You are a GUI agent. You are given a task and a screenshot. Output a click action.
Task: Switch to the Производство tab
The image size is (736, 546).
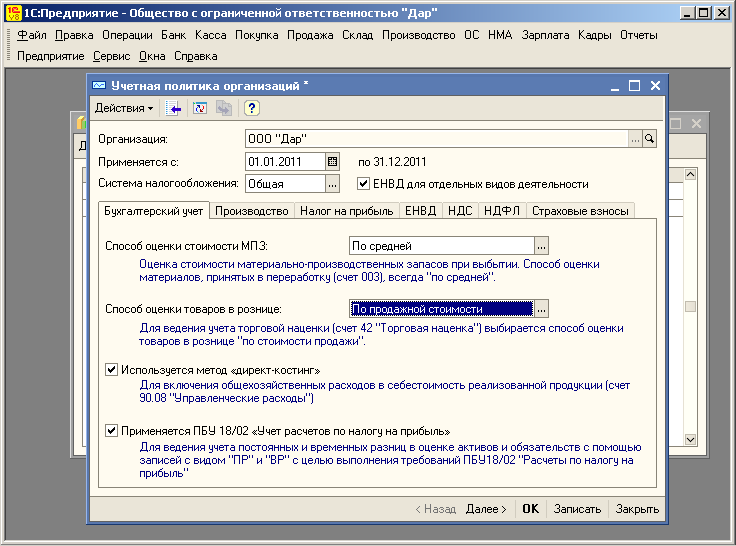[252, 211]
